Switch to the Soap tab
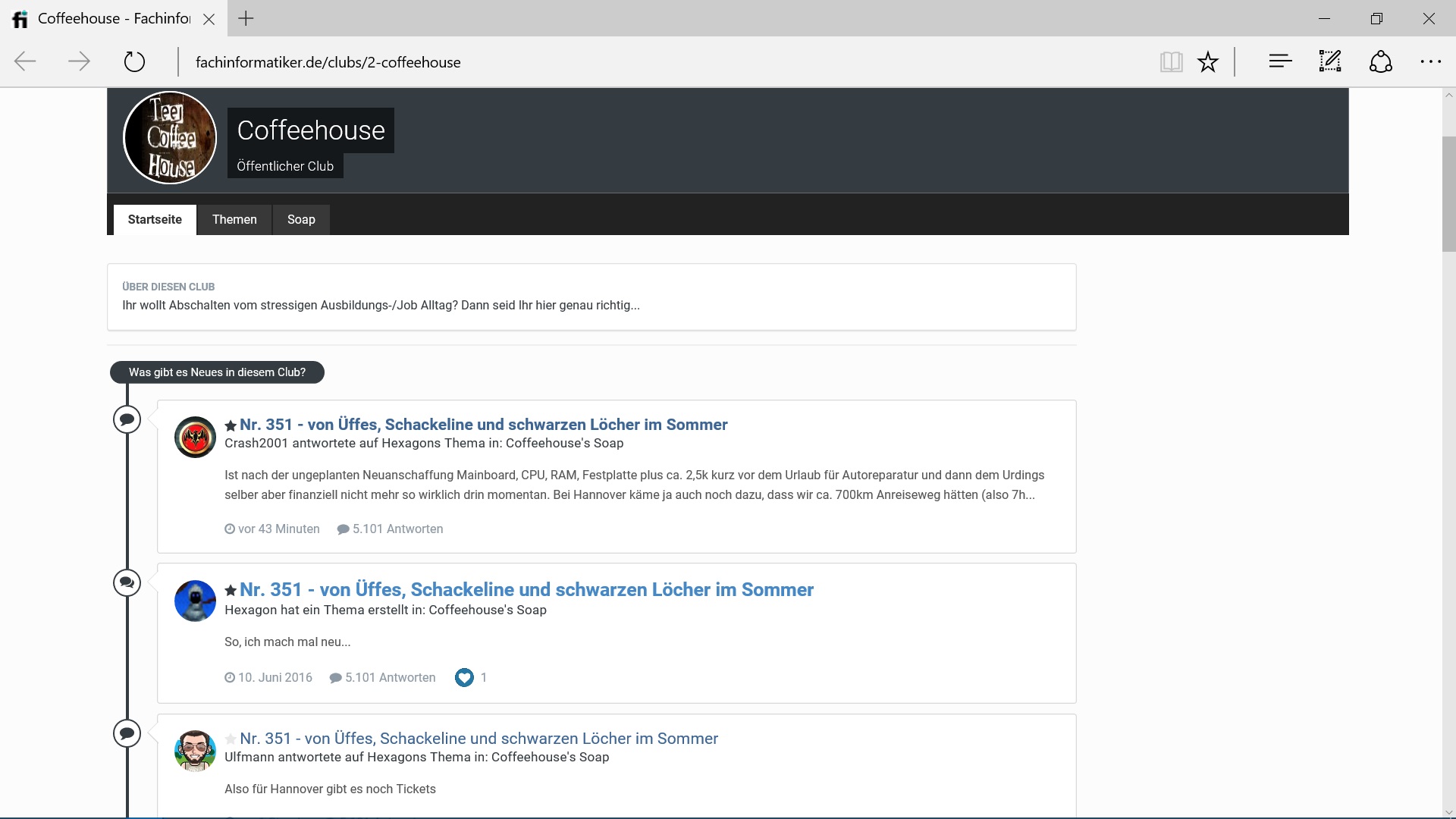Viewport: 1456px width, 819px height. [301, 219]
